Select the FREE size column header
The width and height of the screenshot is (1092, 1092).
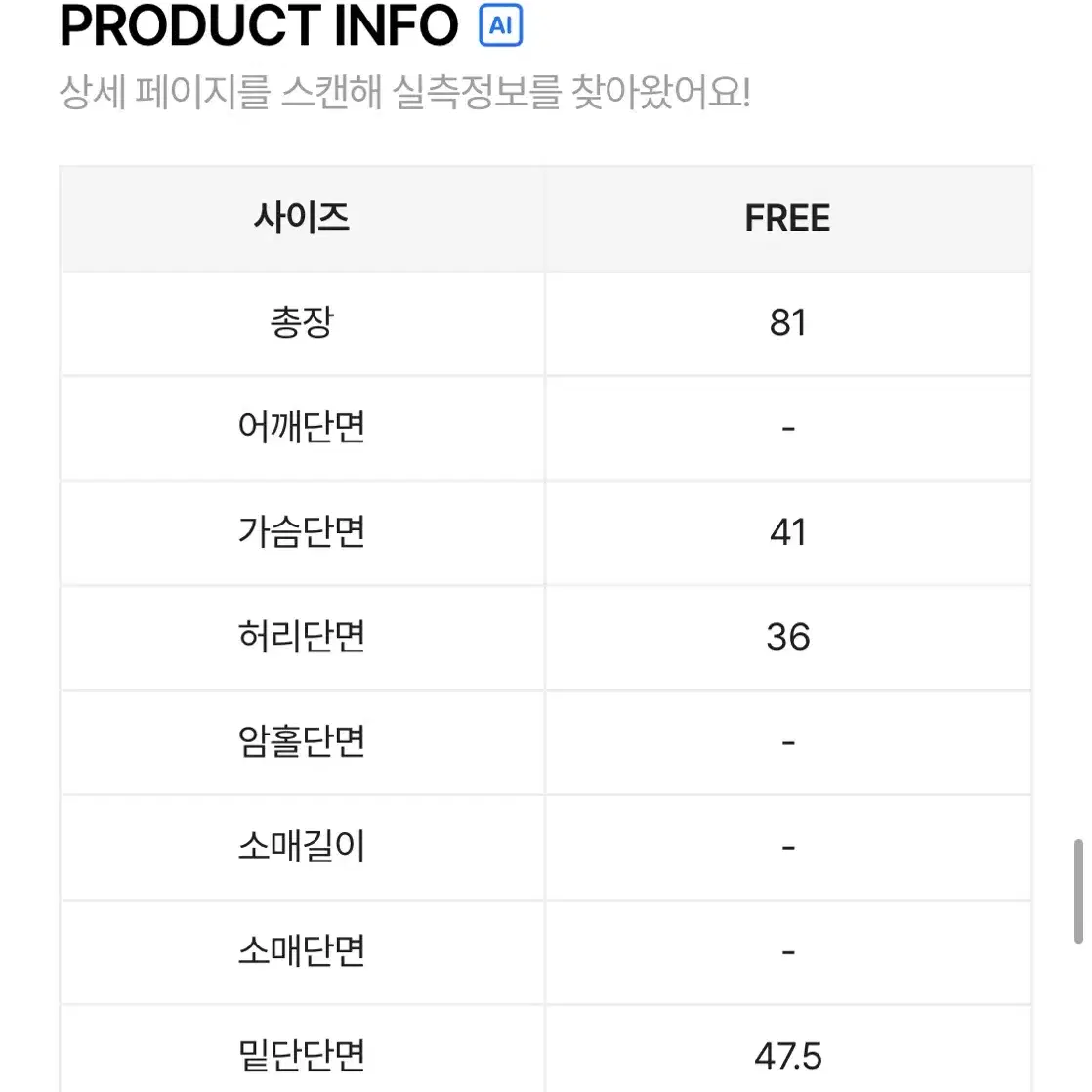[787, 218]
